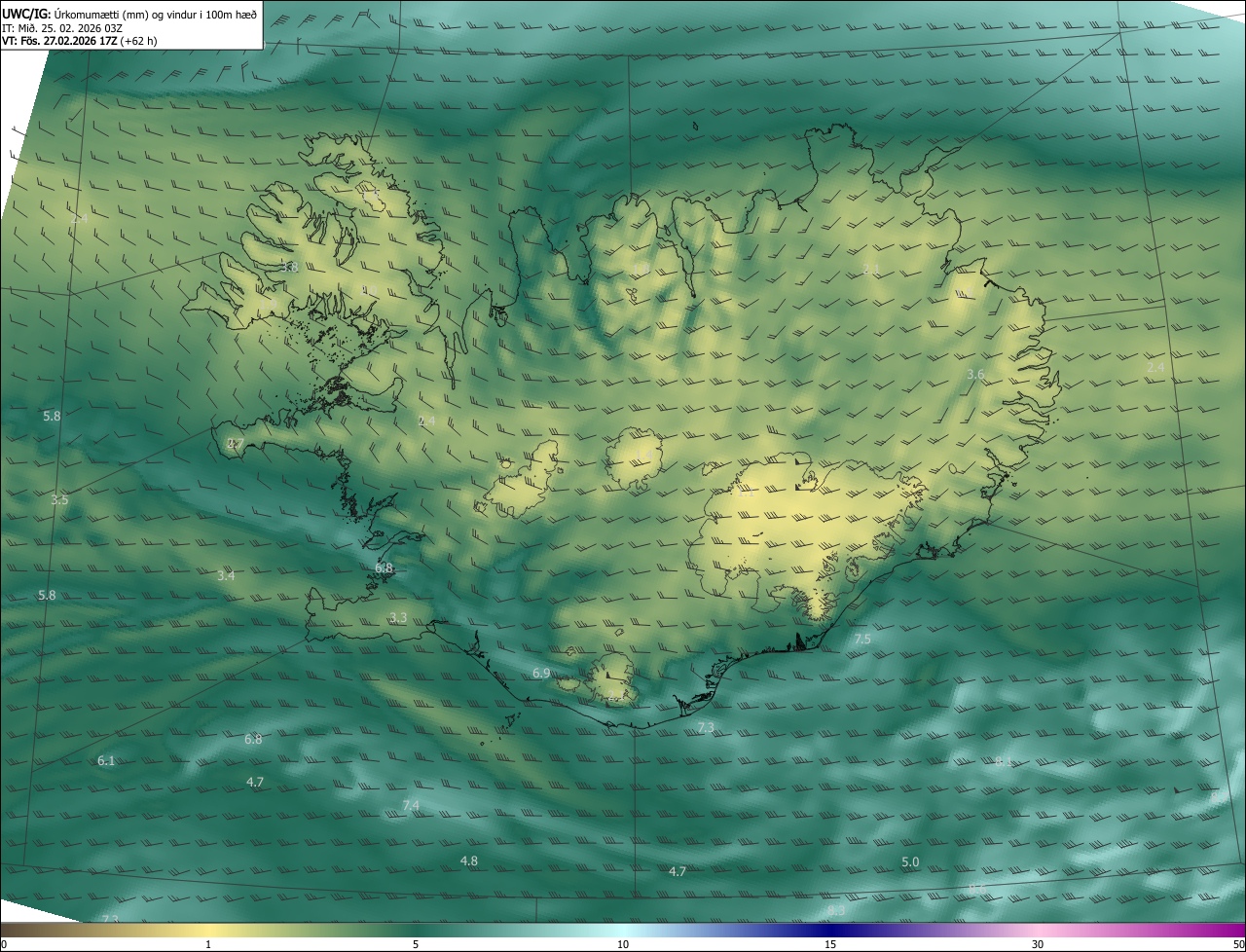Click the colorbar tick label 10
The image size is (1246, 952).
[623, 945]
